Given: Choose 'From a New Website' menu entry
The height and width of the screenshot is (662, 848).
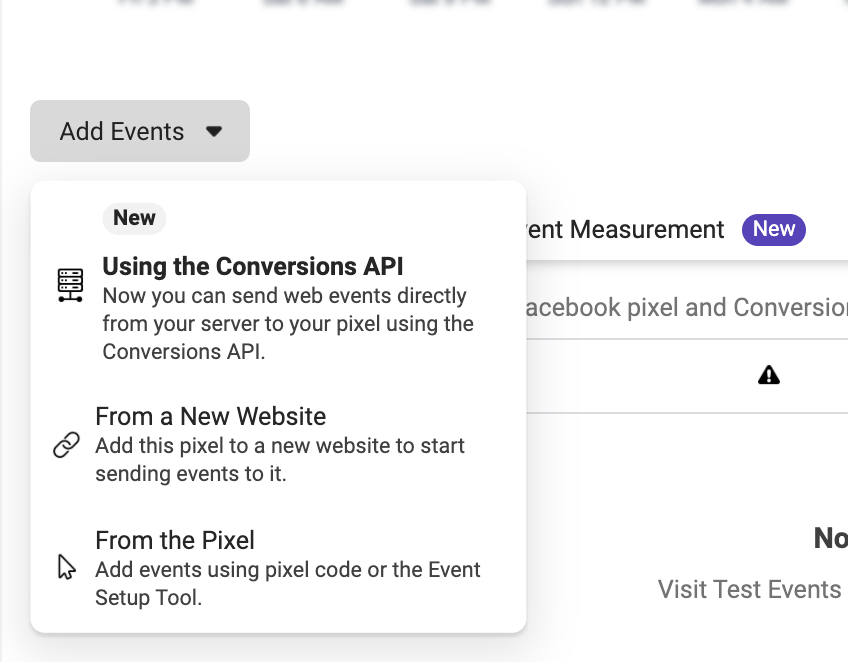Looking at the screenshot, I should 279,445.
